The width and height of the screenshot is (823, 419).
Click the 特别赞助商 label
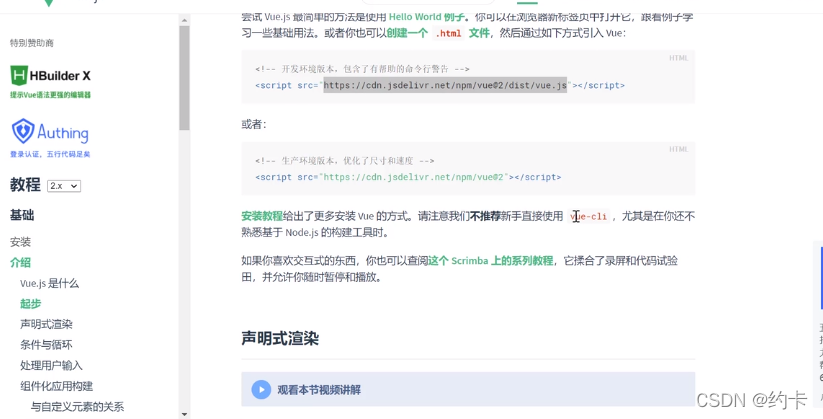pos(31,43)
